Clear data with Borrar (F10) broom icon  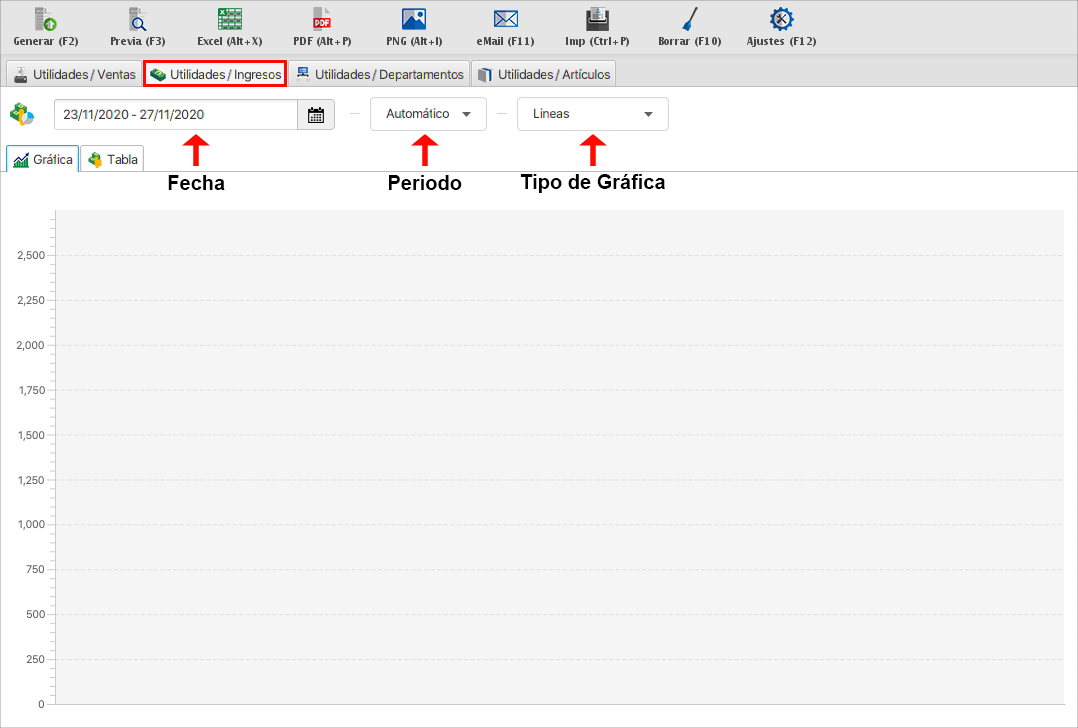pos(690,19)
